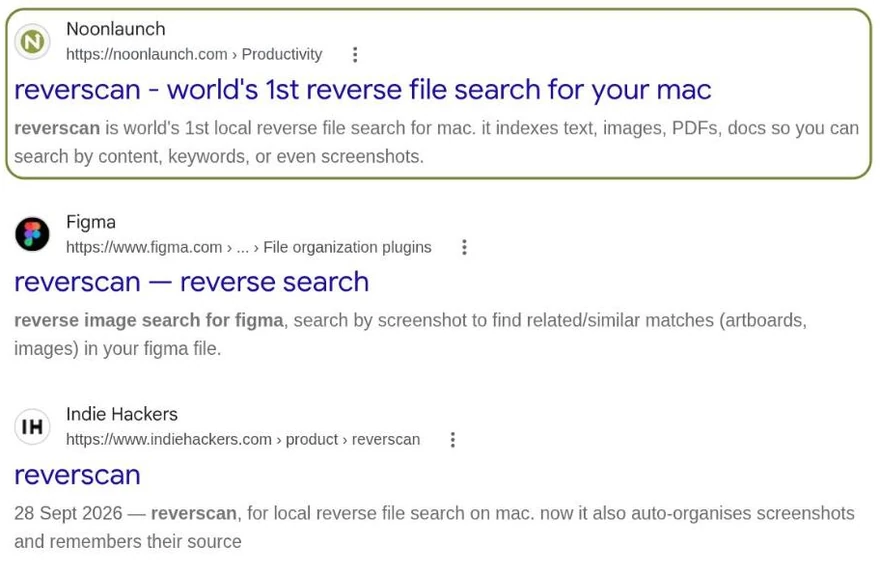Image resolution: width=880 pixels, height=573 pixels.
Task: Click the noonlaunch.com › Productivity URL
Action: point(194,54)
